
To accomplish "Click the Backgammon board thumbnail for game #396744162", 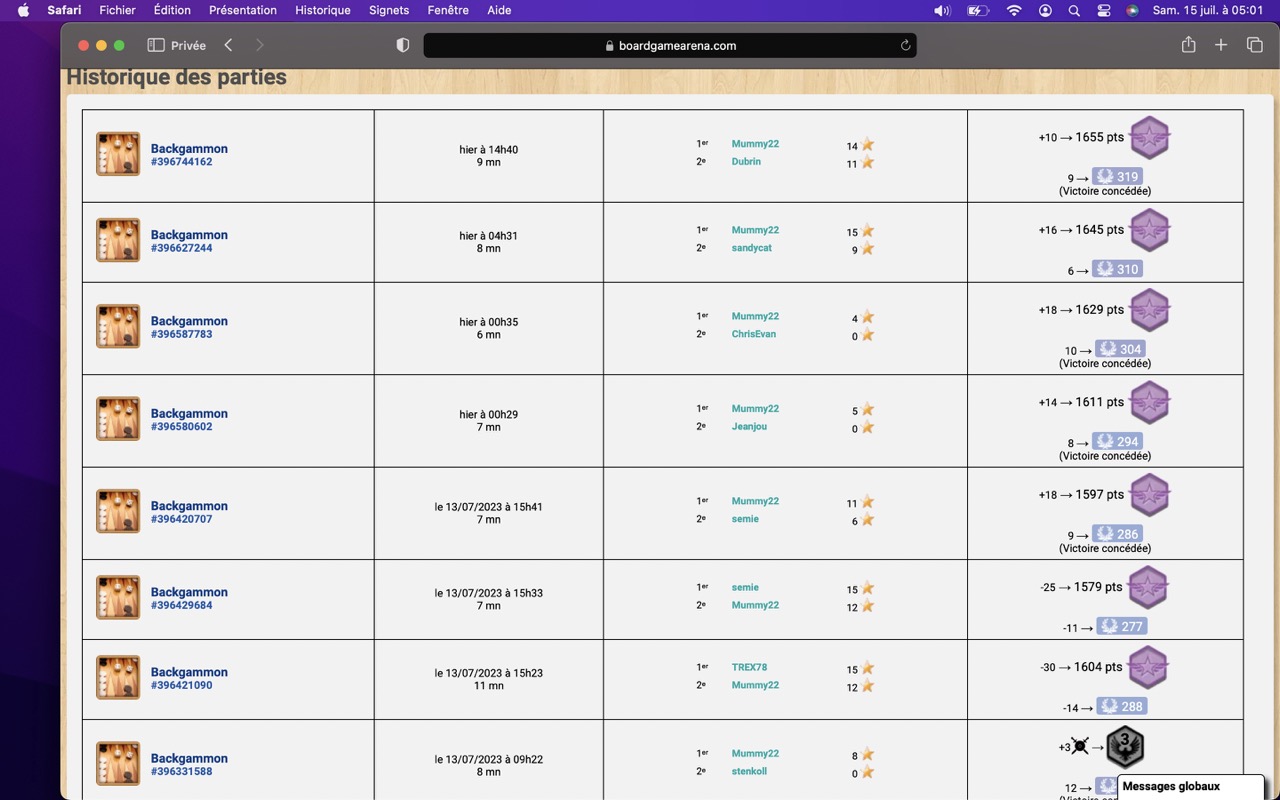I will pyautogui.click(x=118, y=154).
